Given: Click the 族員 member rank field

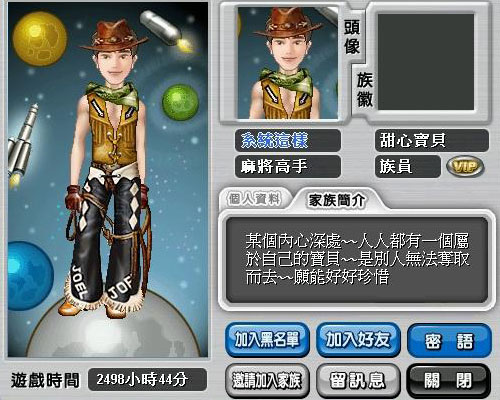Looking at the screenshot, I should pyautogui.click(x=408, y=166).
